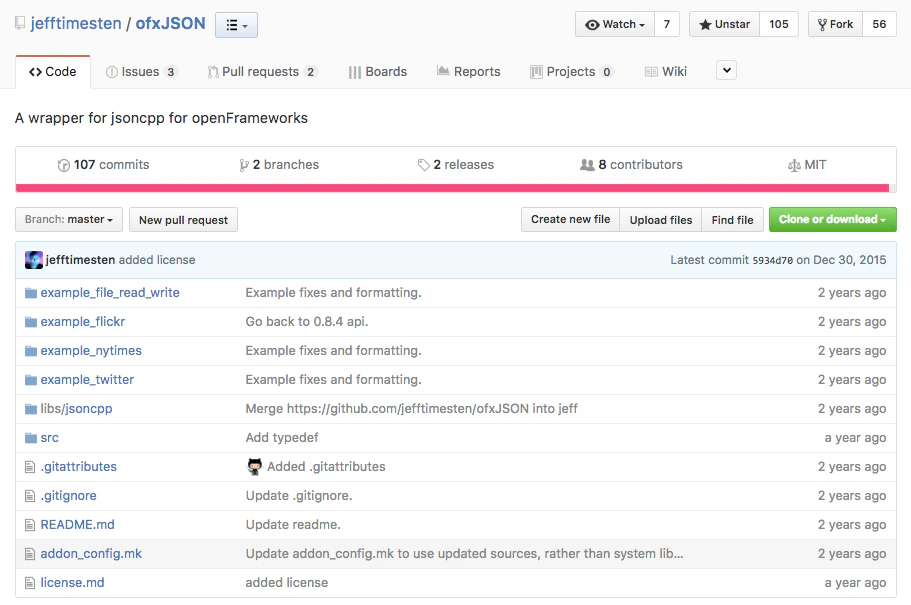The height and width of the screenshot is (605, 911).
Task: Open the list-view dropdown next to ofxJSON
Action: [x=236, y=25]
